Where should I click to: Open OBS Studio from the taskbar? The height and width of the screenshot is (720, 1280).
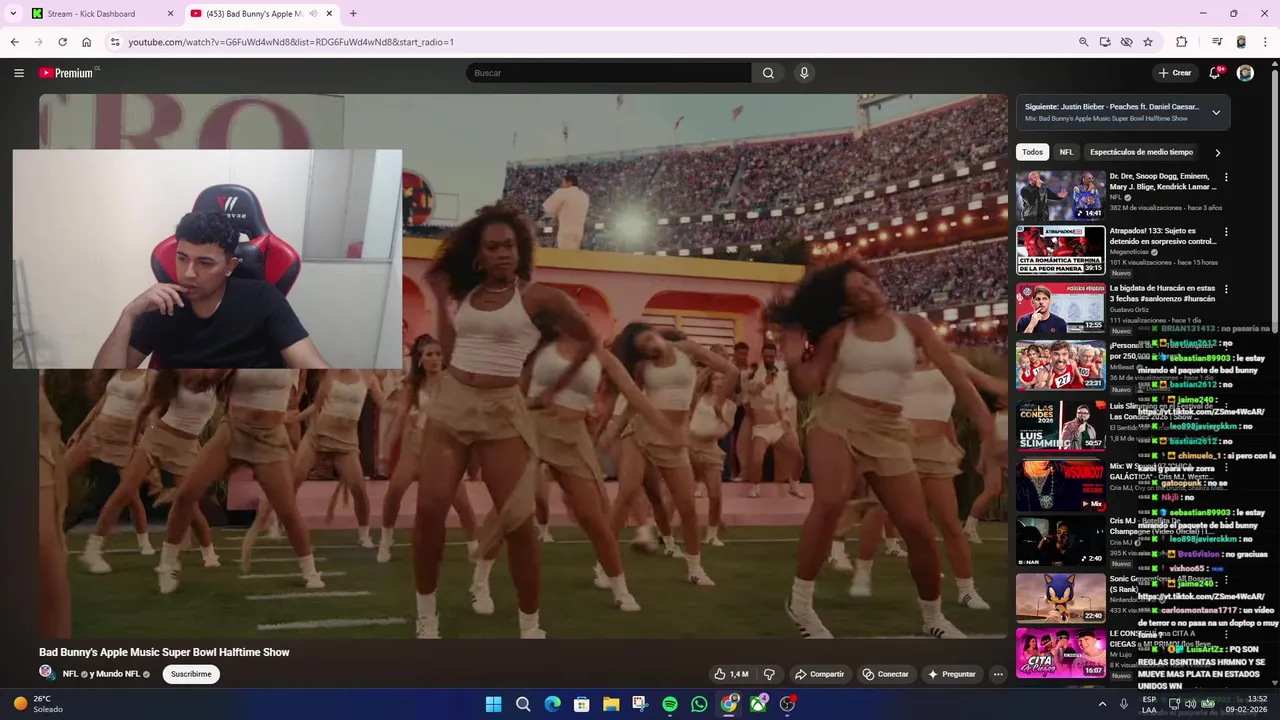[787, 704]
